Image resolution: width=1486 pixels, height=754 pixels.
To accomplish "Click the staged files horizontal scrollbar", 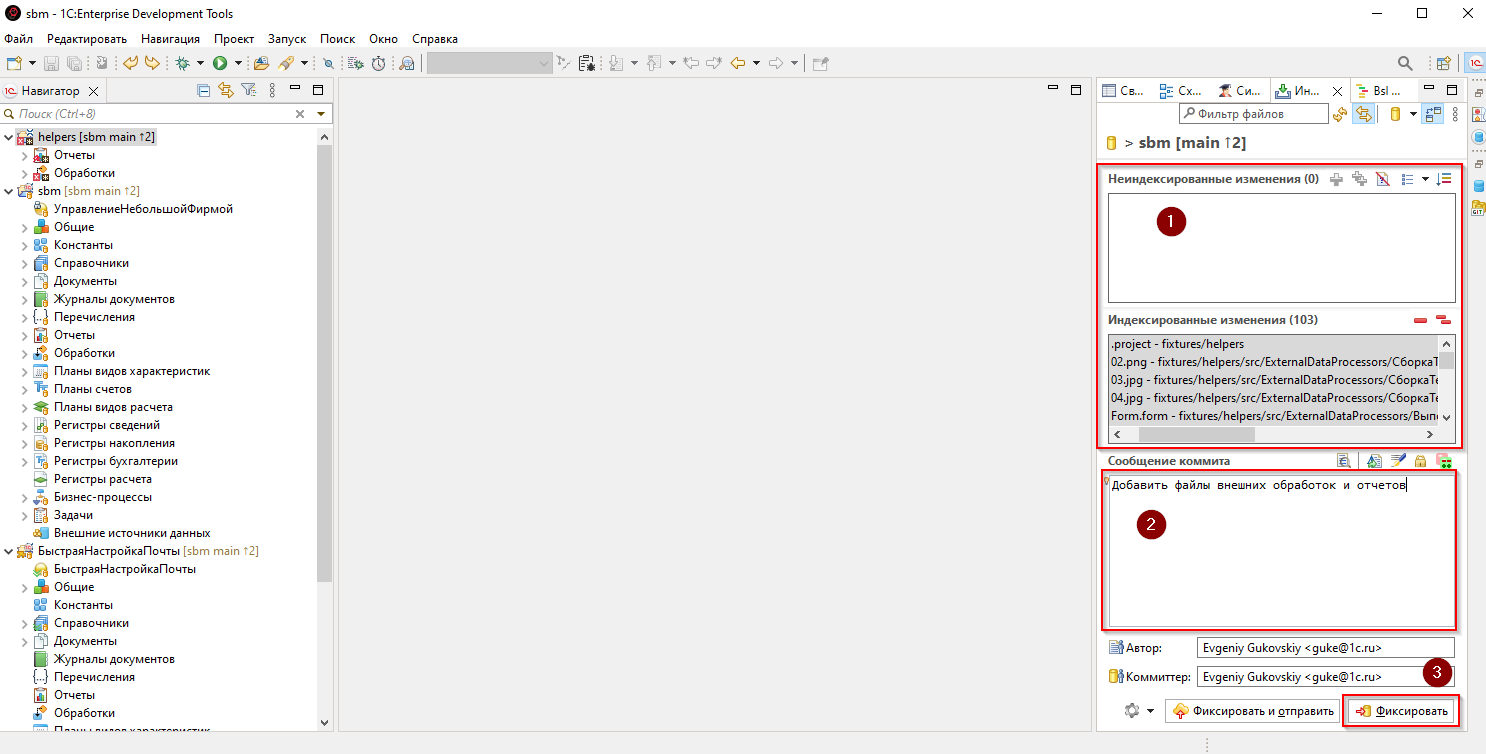I will coord(1195,435).
